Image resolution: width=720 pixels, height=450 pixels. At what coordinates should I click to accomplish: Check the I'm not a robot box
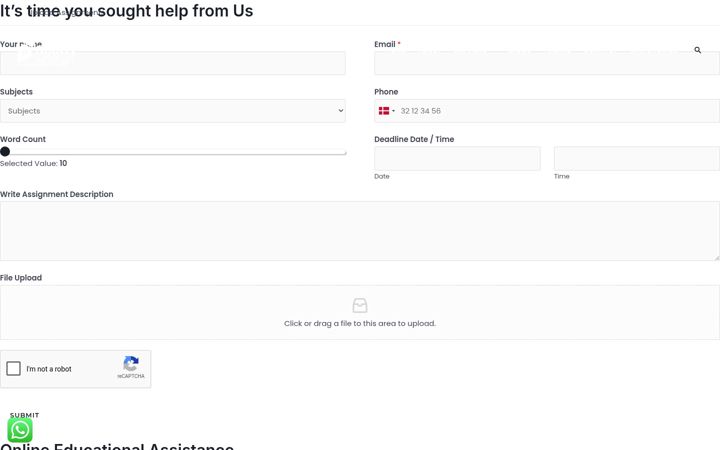pyautogui.click(x=13, y=368)
